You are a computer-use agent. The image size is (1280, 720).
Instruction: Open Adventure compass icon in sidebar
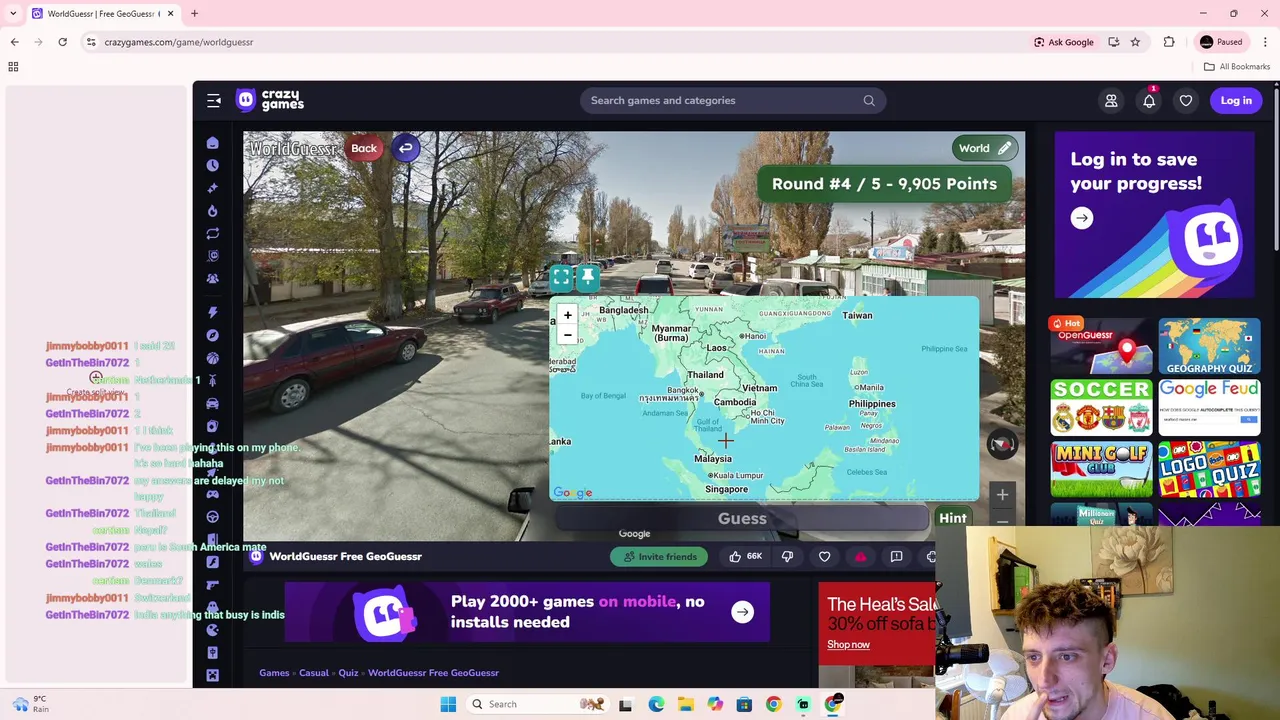[212, 336]
